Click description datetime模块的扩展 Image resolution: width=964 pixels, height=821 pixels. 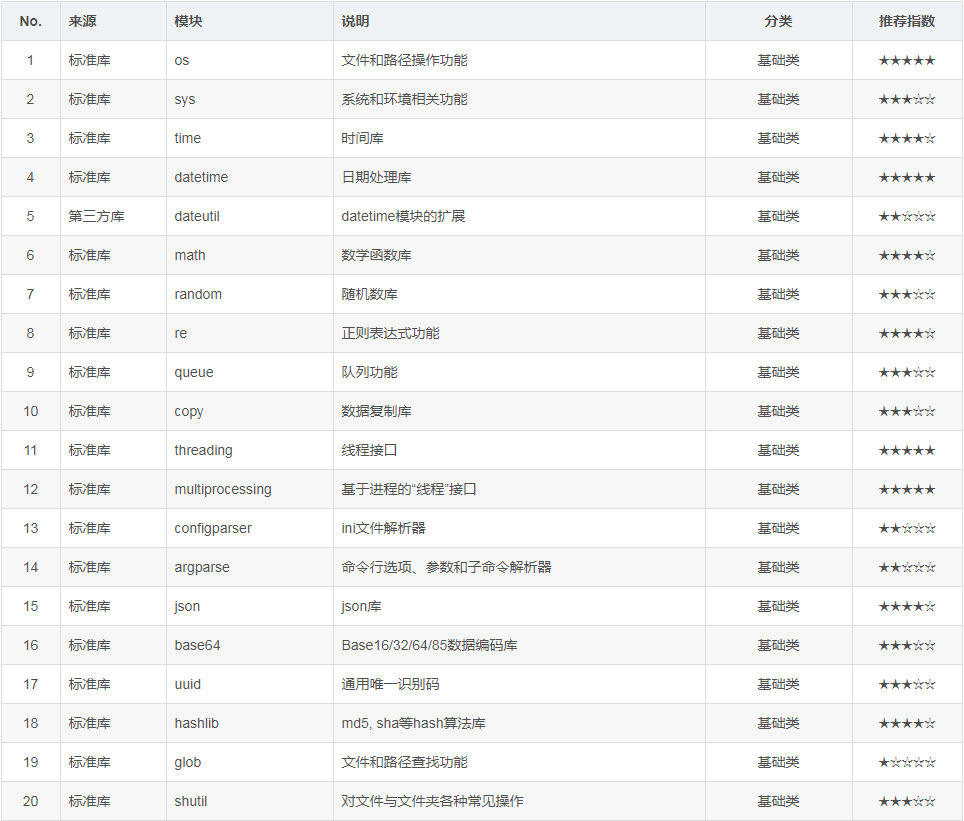403,216
